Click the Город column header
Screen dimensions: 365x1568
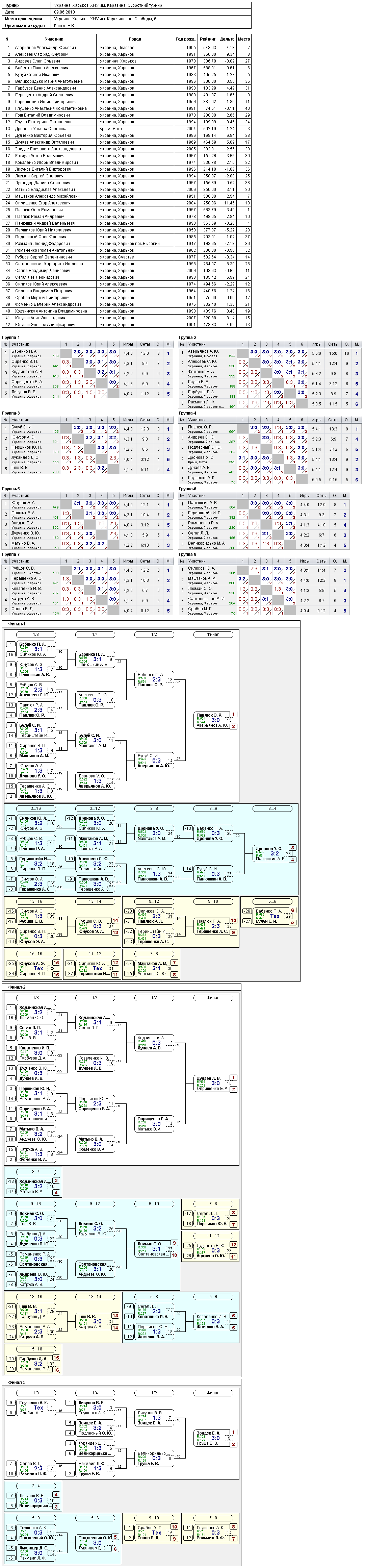[x=135, y=39]
